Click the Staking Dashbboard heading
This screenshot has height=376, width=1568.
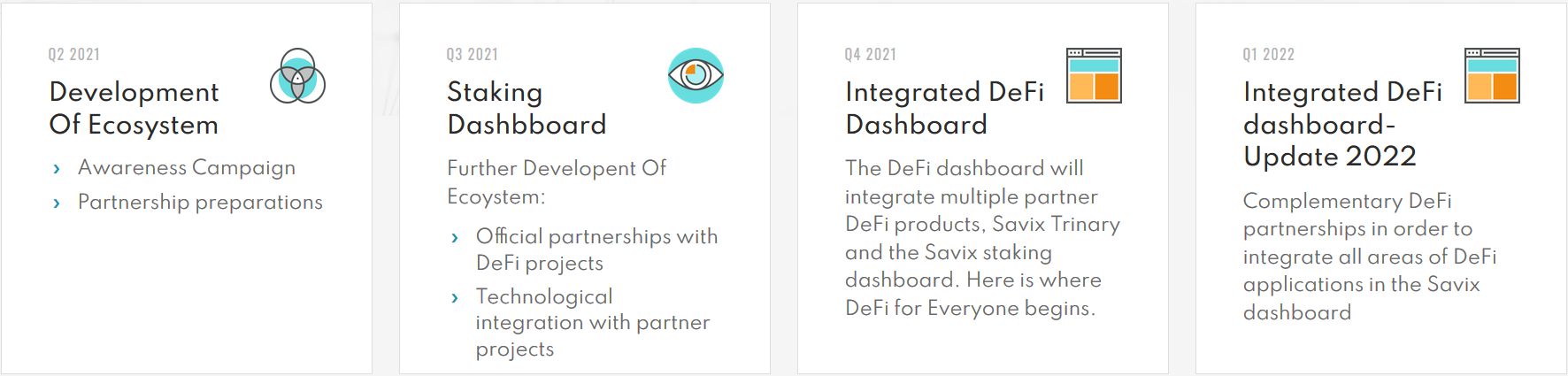pyautogui.click(x=527, y=108)
